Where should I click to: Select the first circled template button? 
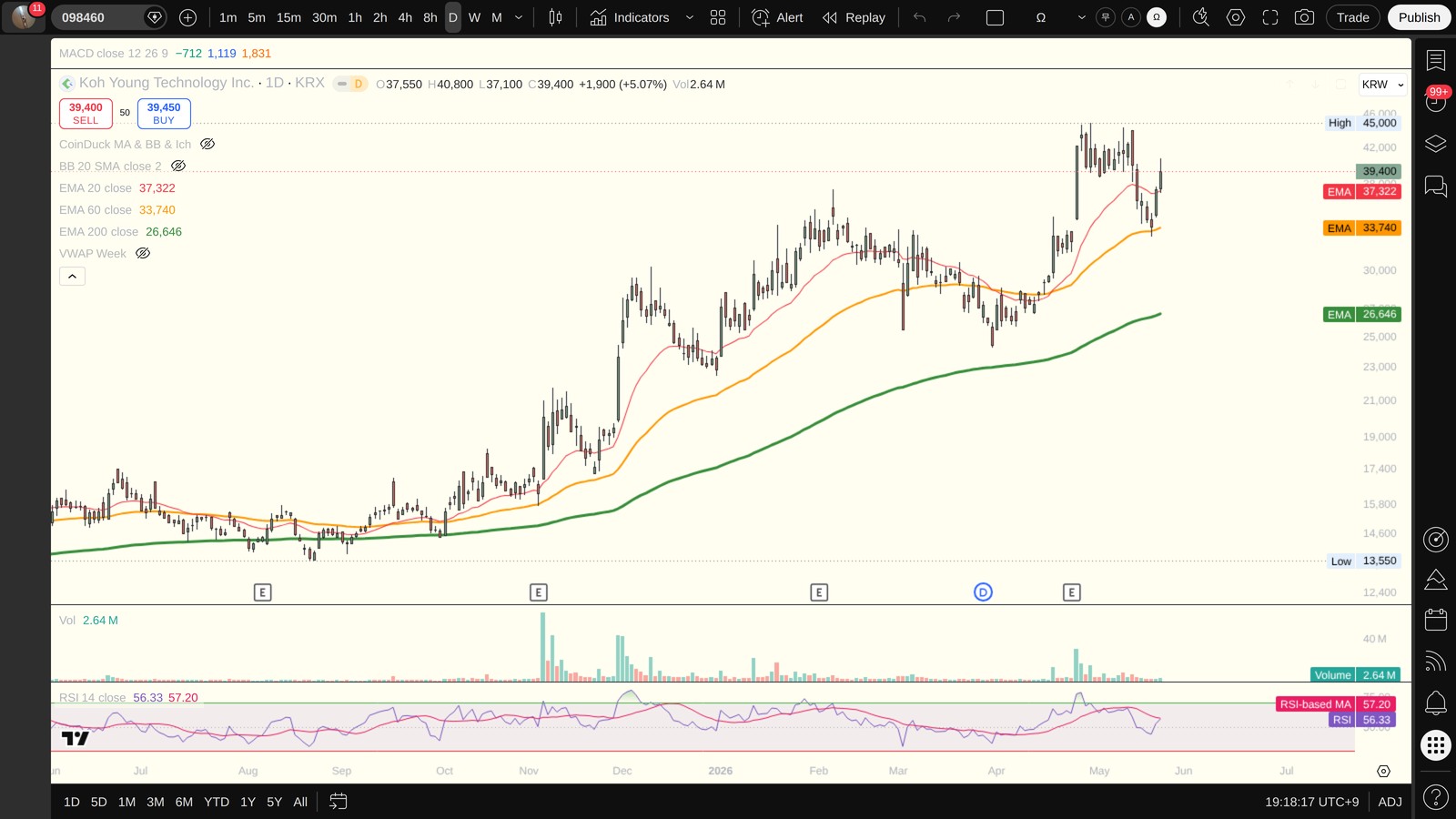coord(1106,17)
